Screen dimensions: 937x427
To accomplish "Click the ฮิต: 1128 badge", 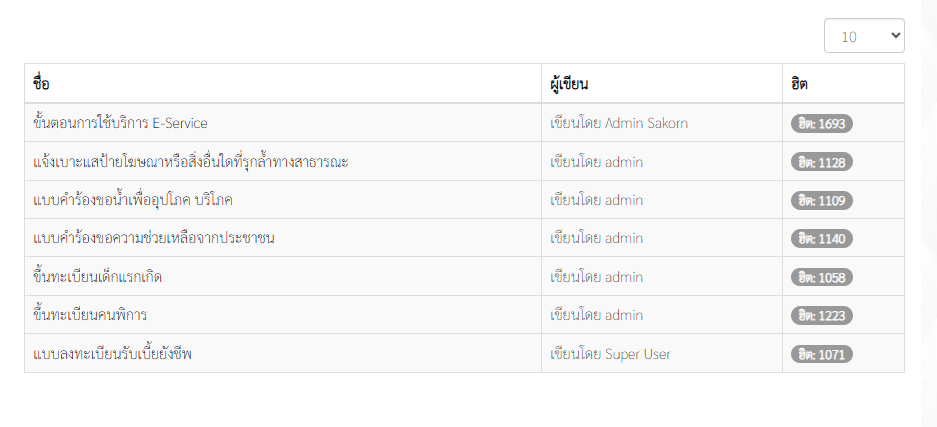I will [822, 162].
